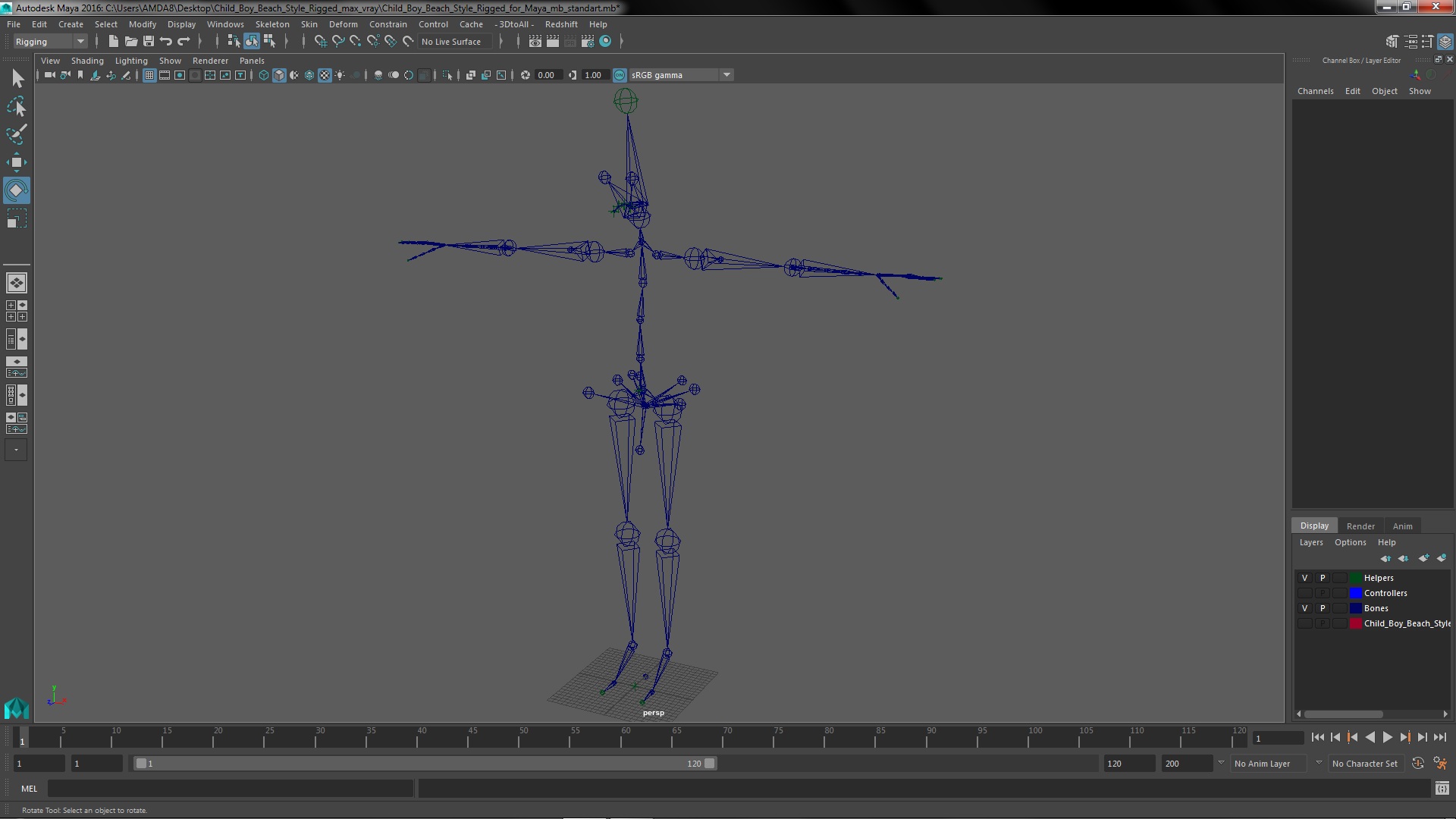Screen dimensions: 1456x819
Task: Select the Rotate tool in toolbox
Action: (x=16, y=190)
